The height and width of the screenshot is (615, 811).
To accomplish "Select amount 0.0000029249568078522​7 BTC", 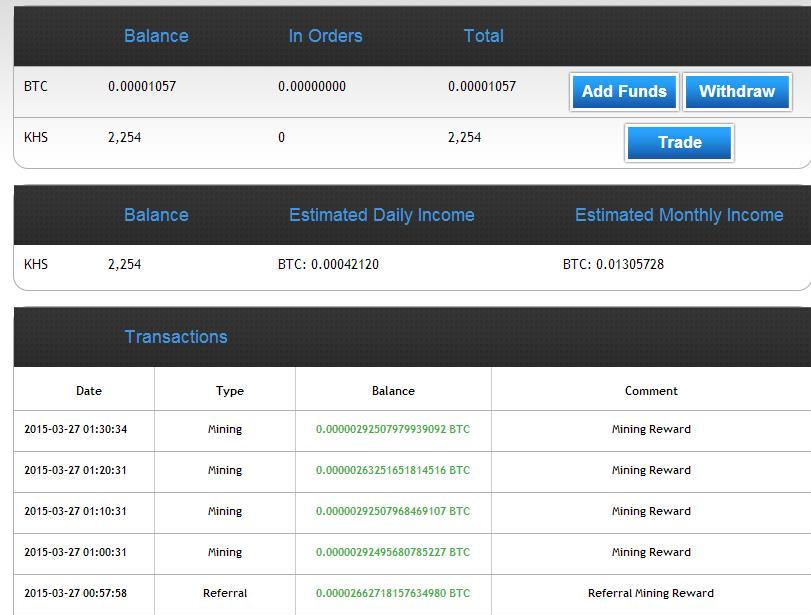I will click(x=393, y=552).
